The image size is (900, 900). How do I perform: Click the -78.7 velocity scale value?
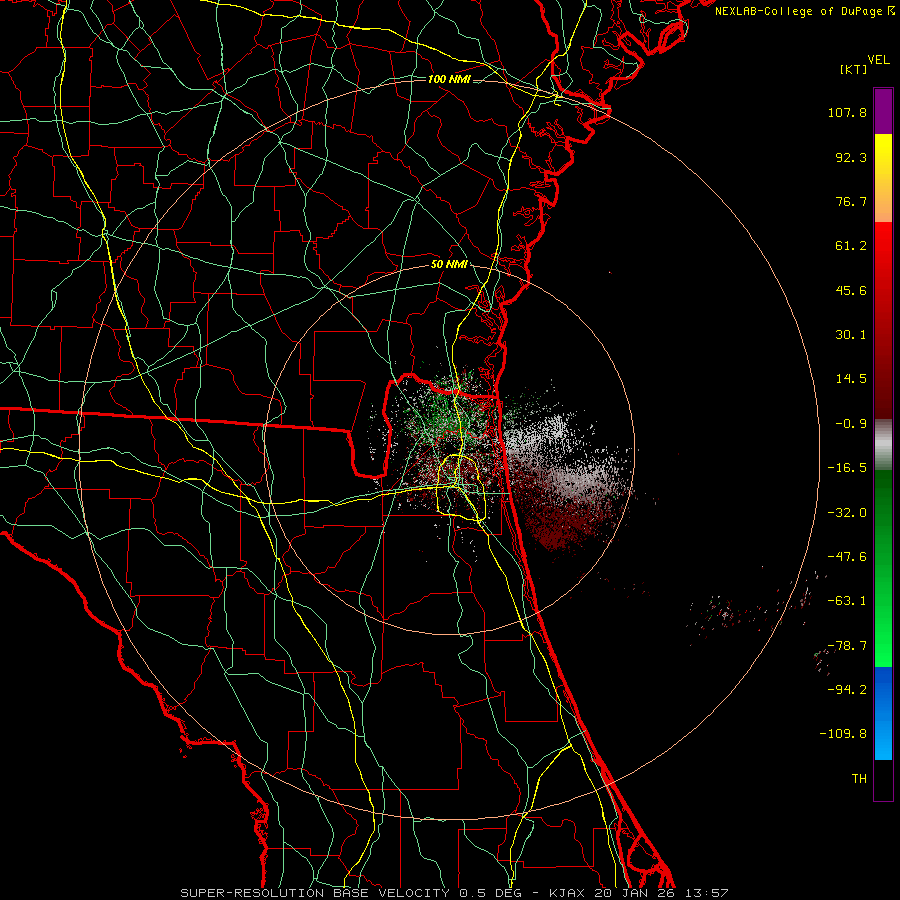coord(847,646)
